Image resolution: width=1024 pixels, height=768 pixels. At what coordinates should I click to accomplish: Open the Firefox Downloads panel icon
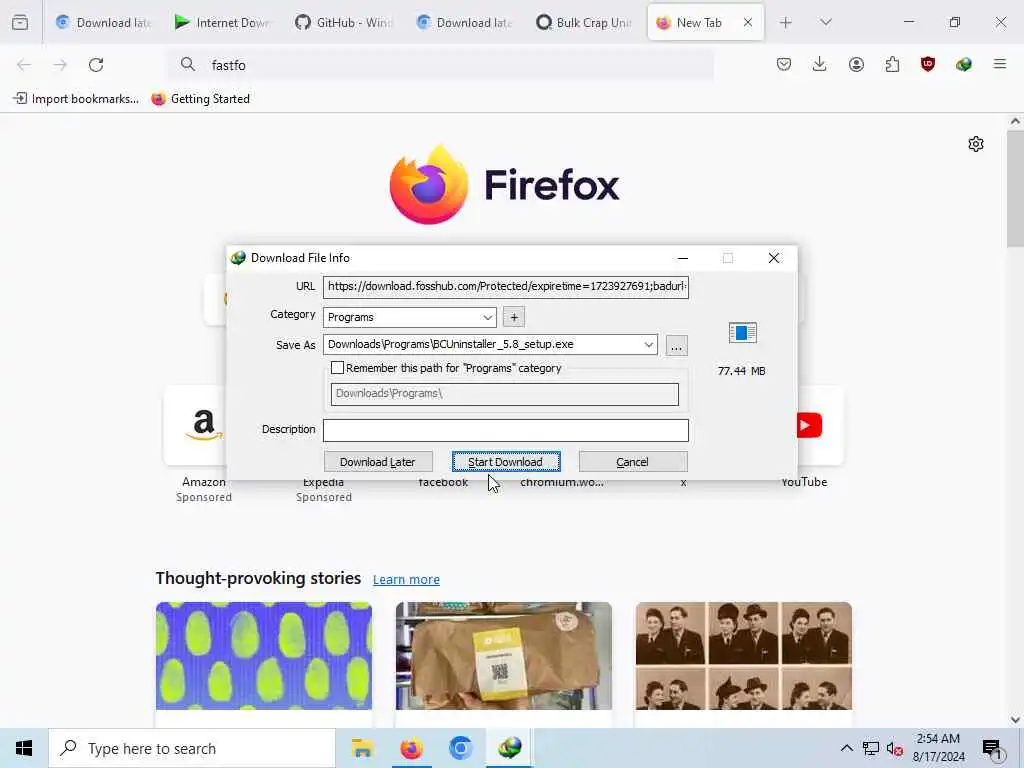pos(820,64)
